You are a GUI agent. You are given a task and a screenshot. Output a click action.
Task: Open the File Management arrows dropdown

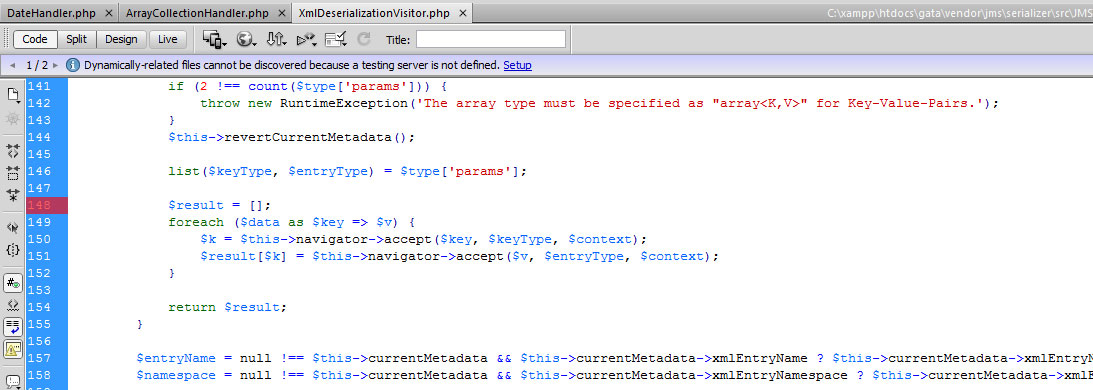[x=277, y=40]
